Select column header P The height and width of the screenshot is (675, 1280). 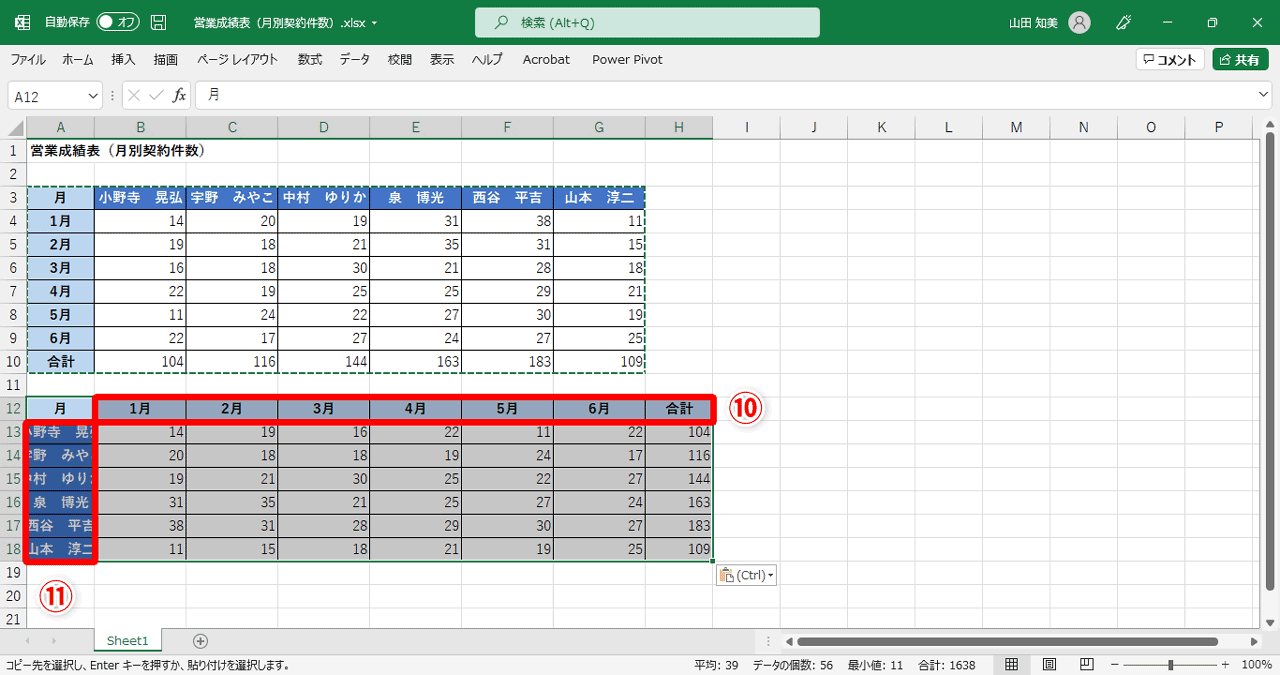pyautogui.click(x=1219, y=127)
